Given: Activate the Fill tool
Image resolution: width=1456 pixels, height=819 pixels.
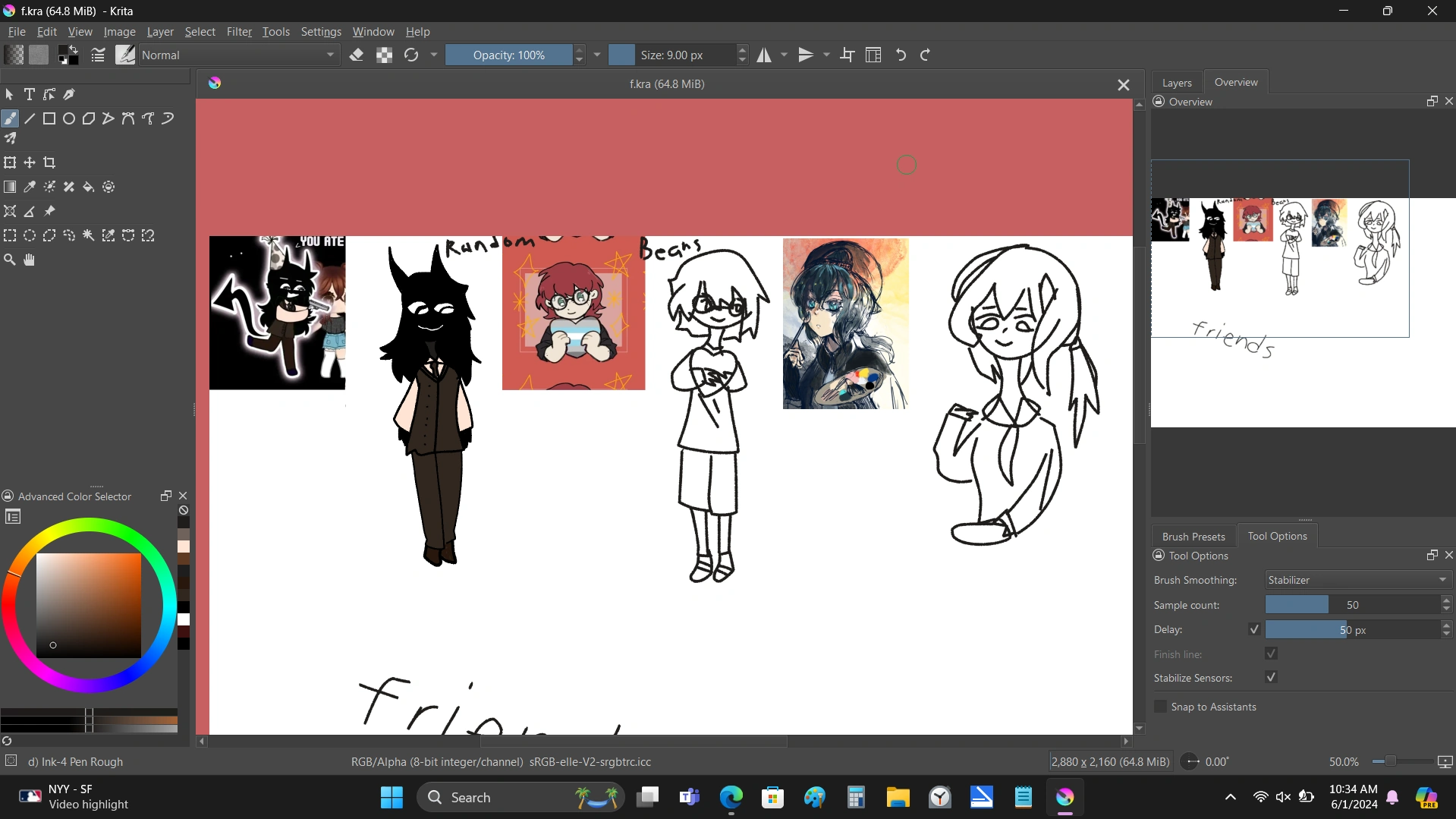Looking at the screenshot, I should click(88, 187).
